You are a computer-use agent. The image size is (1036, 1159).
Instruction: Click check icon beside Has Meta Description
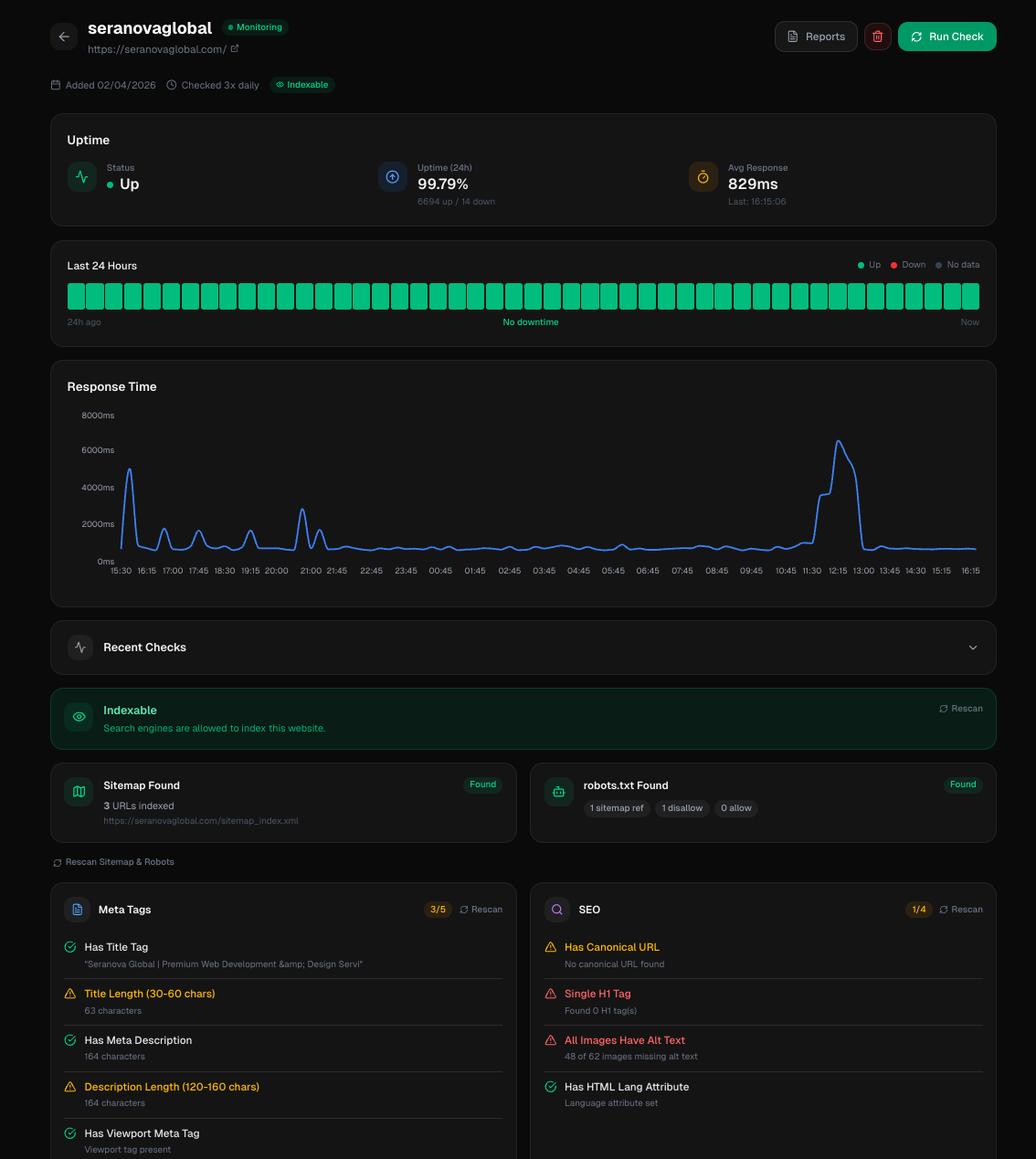(70, 1040)
